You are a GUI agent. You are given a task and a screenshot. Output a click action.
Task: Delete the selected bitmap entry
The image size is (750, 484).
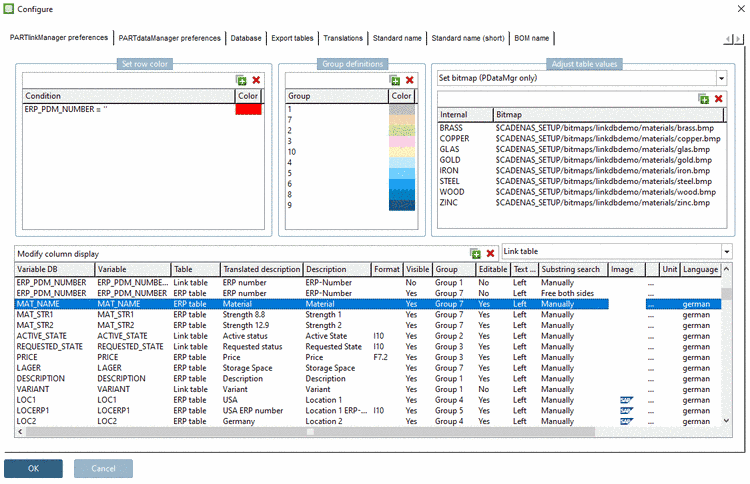(x=718, y=99)
